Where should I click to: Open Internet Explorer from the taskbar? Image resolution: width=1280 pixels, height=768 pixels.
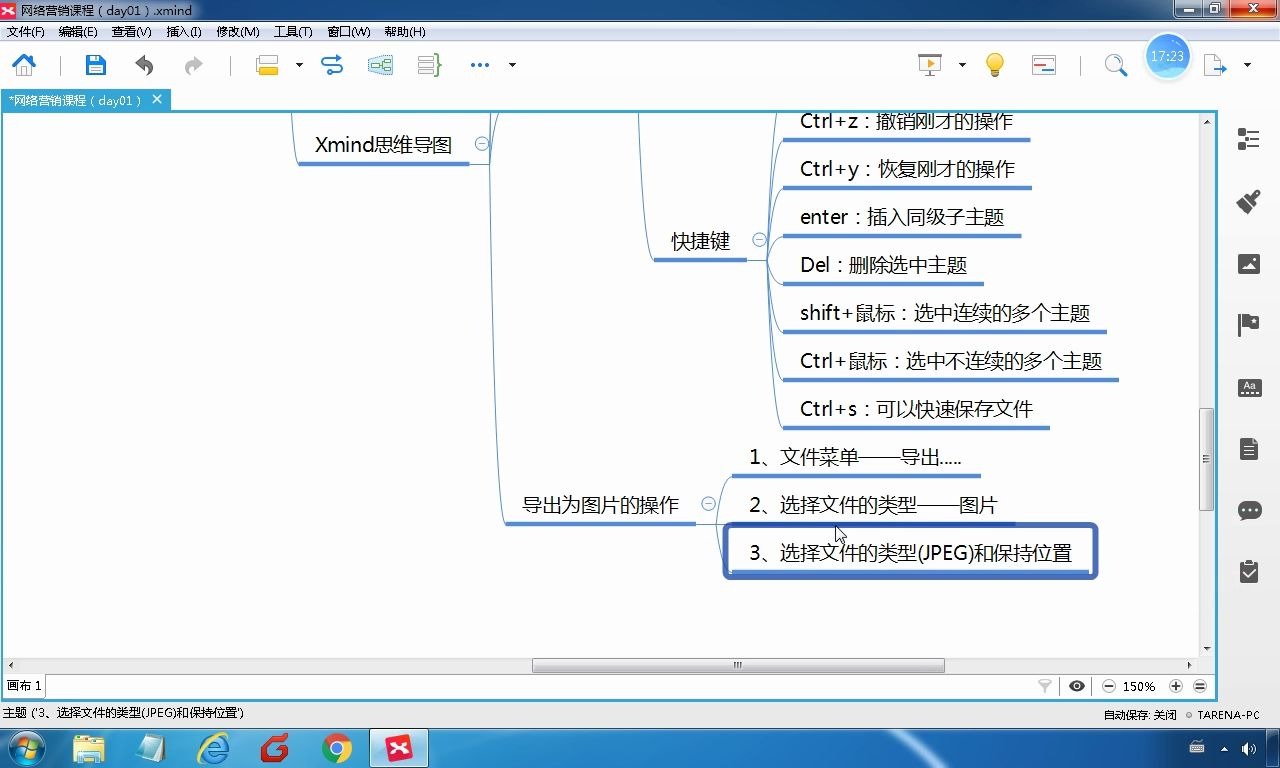213,748
